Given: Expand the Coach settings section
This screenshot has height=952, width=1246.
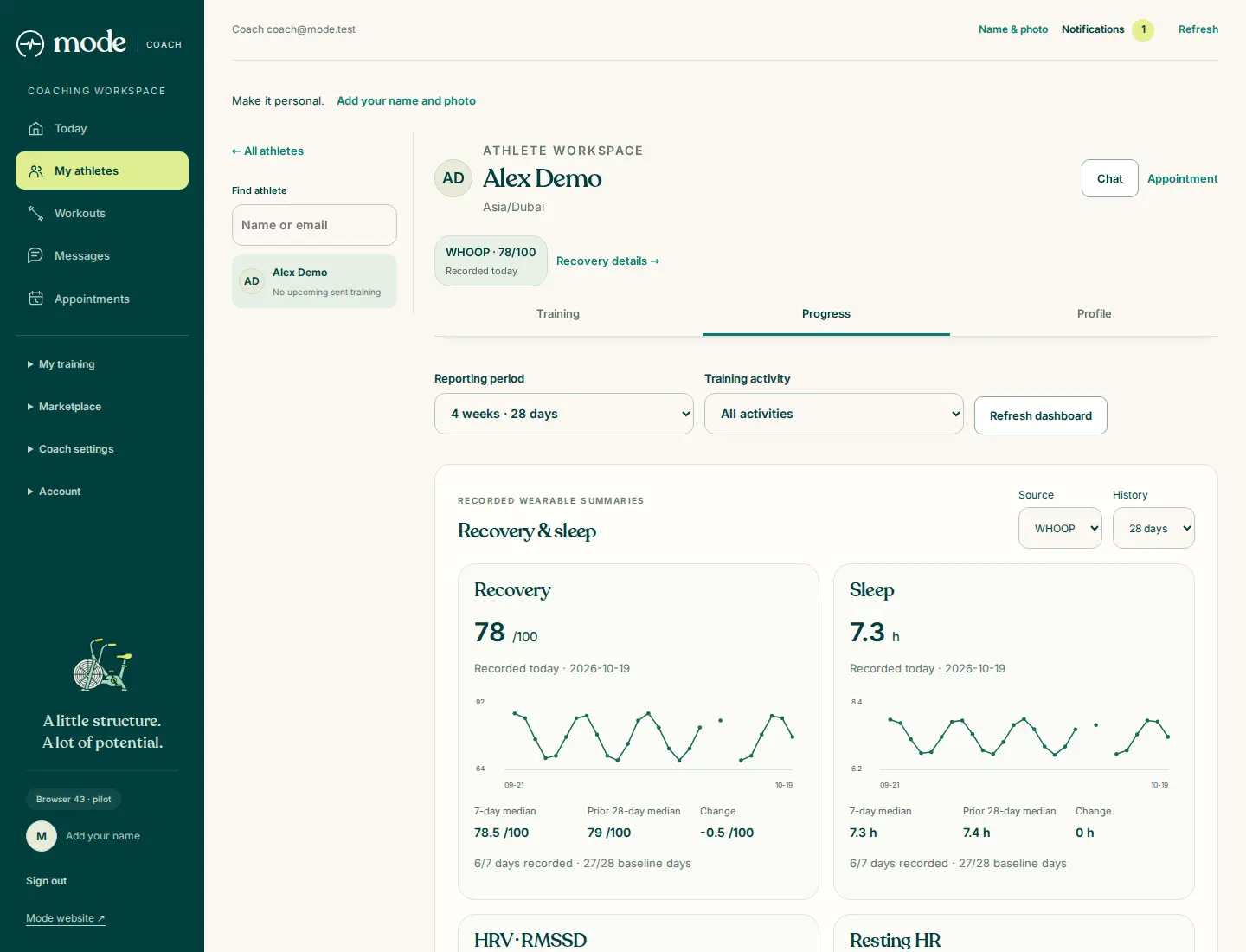Looking at the screenshot, I should [71, 449].
